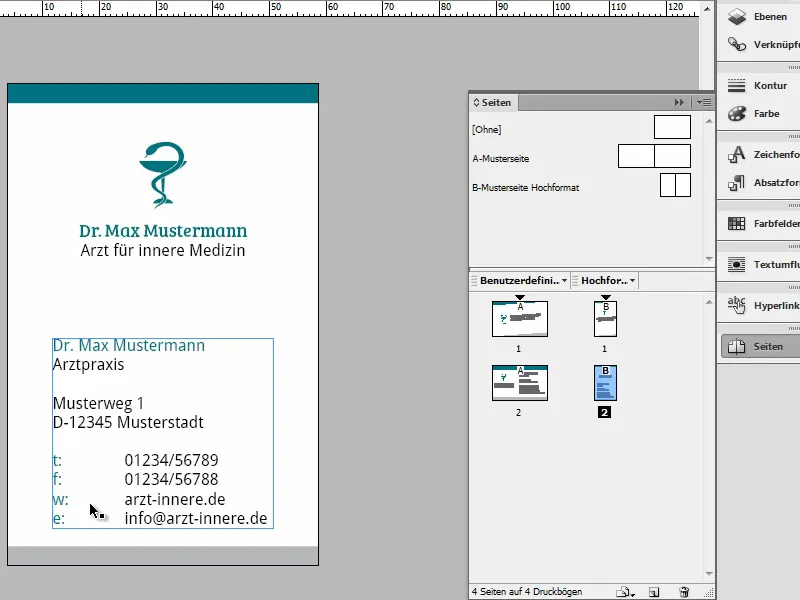
Task: Click the B-Musterseite Hochformat thumbnail
Action: pos(676,185)
